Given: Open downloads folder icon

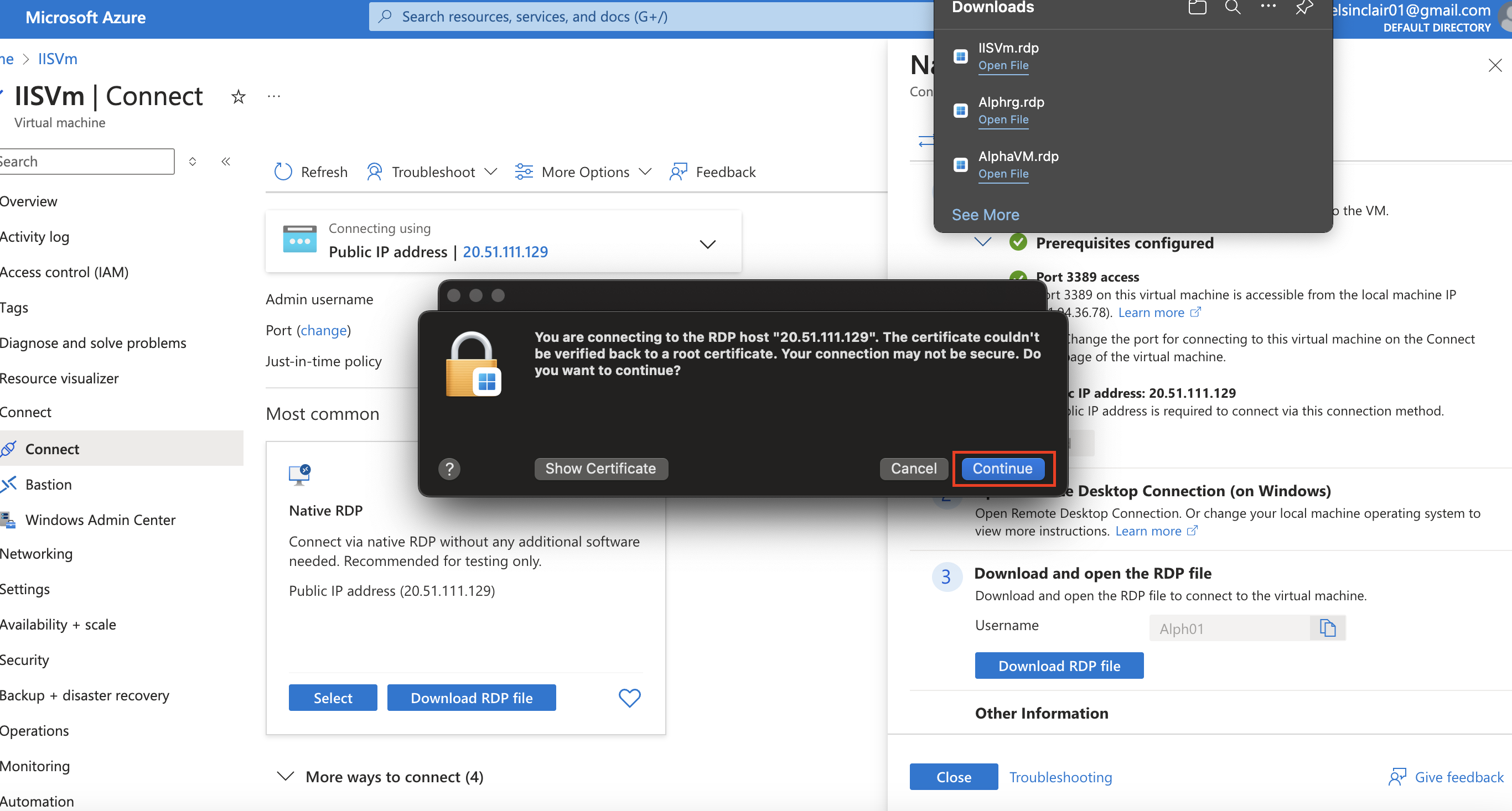Looking at the screenshot, I should click(1197, 7).
